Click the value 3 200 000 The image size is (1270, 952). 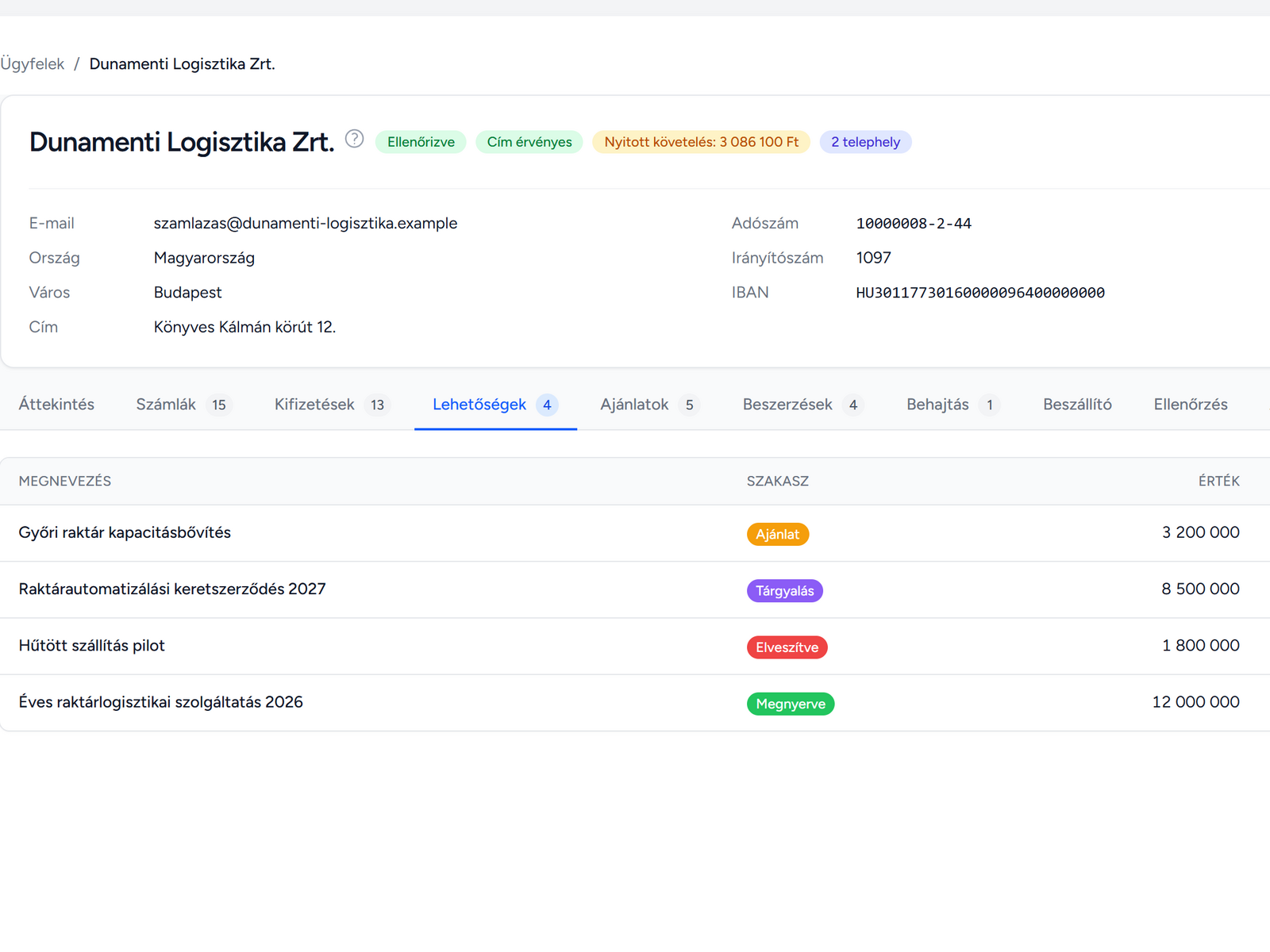pos(1201,532)
